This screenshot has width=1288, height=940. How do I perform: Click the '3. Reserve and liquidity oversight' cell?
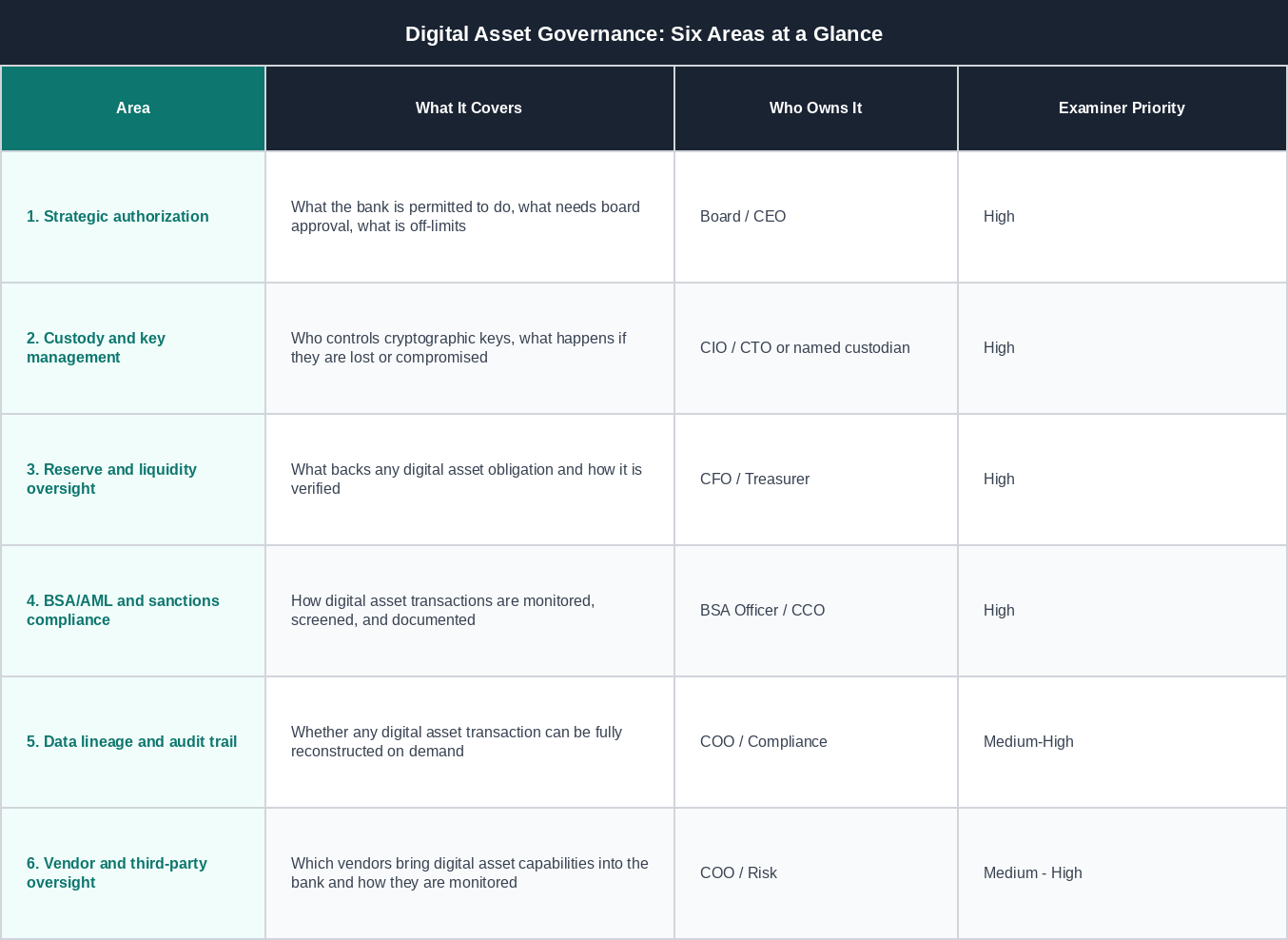pyautogui.click(x=133, y=480)
